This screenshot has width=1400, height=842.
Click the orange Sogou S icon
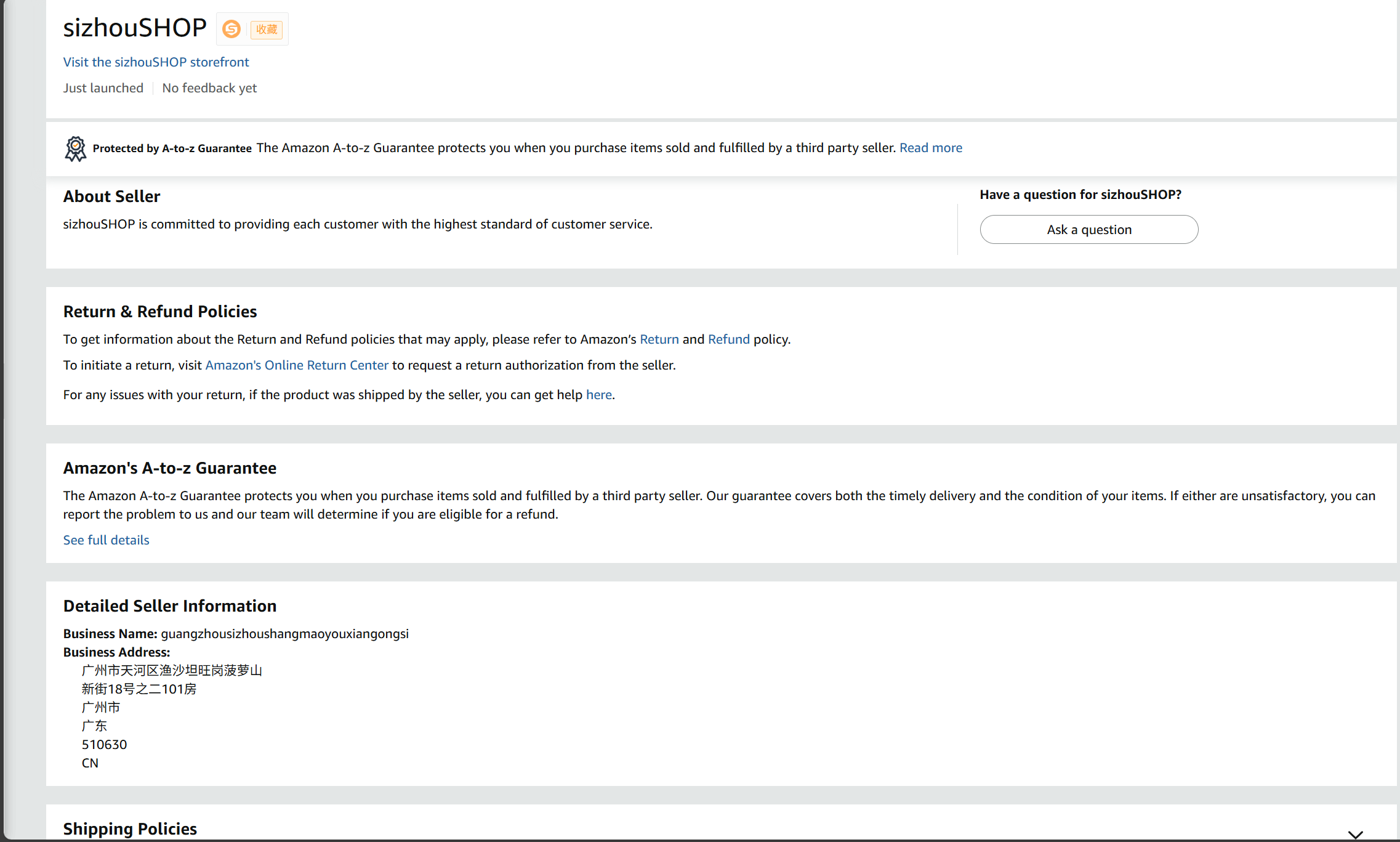(231, 29)
